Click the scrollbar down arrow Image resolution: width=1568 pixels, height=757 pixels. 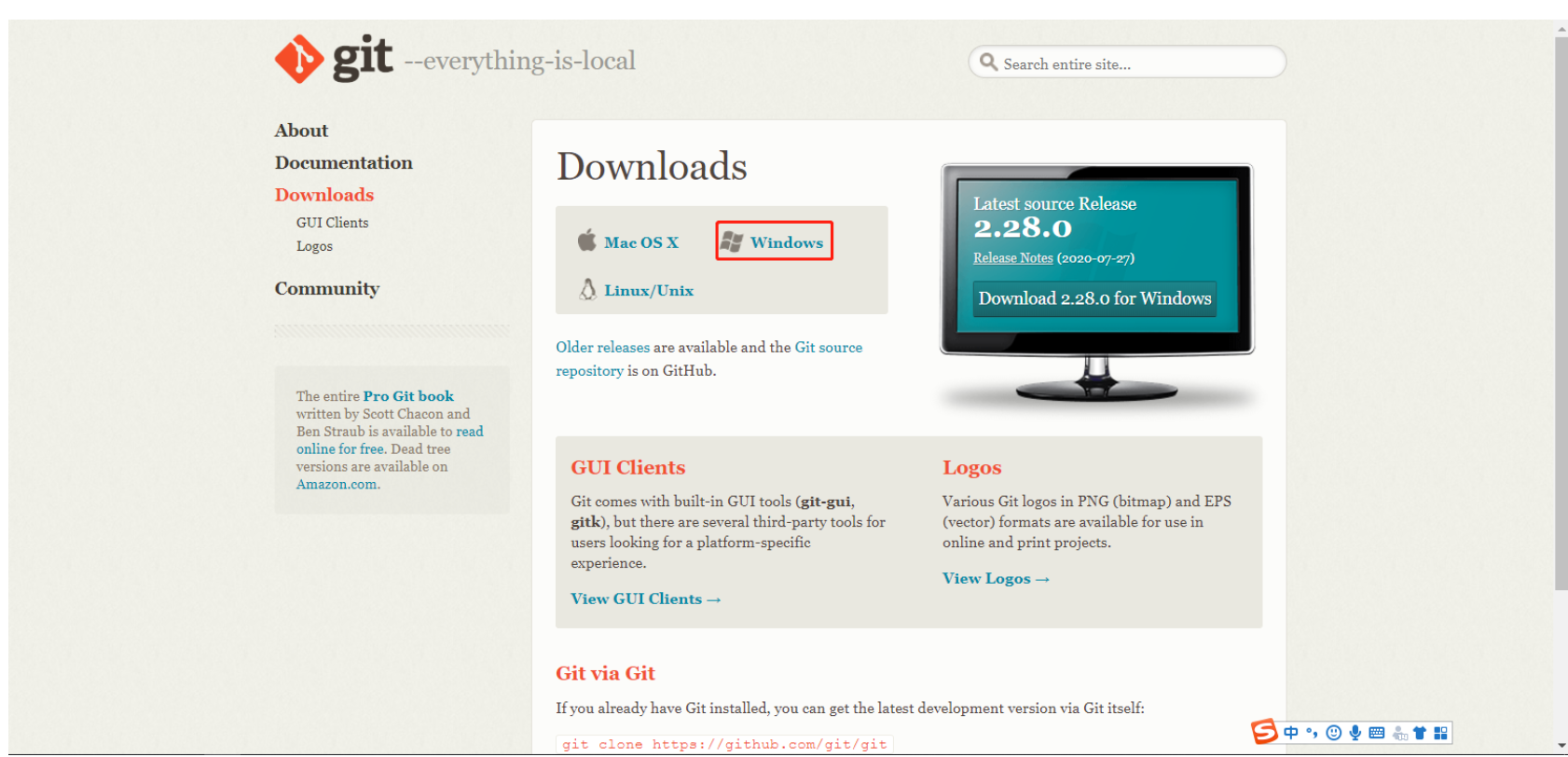coord(1561,747)
